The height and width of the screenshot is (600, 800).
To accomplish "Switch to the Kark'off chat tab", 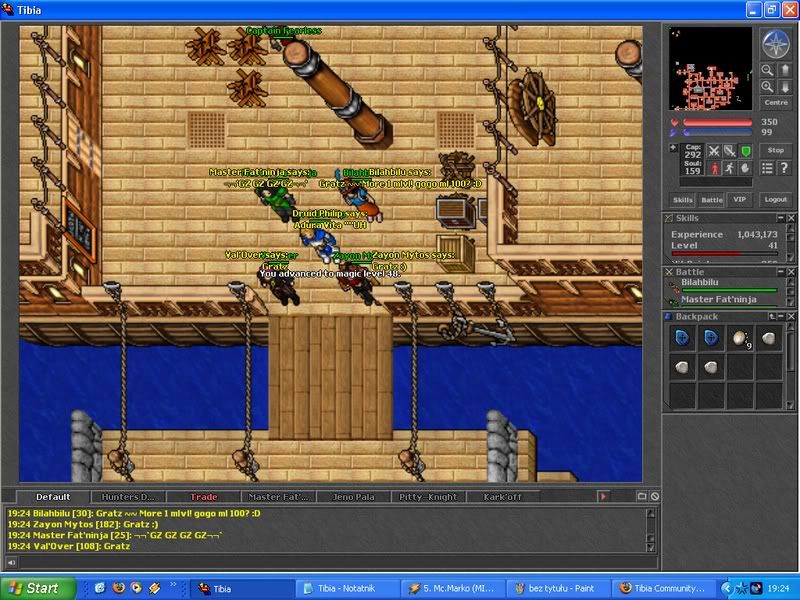I will point(503,497).
